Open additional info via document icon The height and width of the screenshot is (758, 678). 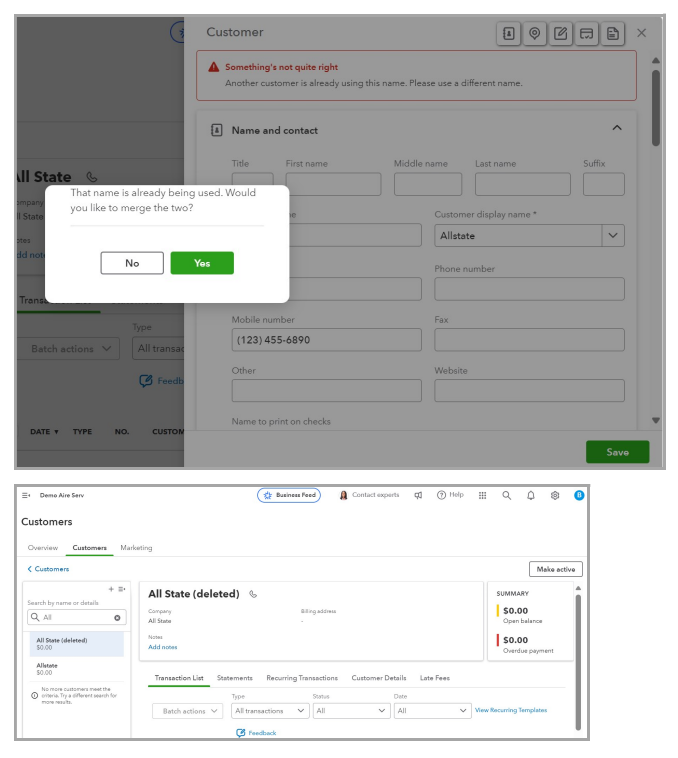(x=613, y=33)
